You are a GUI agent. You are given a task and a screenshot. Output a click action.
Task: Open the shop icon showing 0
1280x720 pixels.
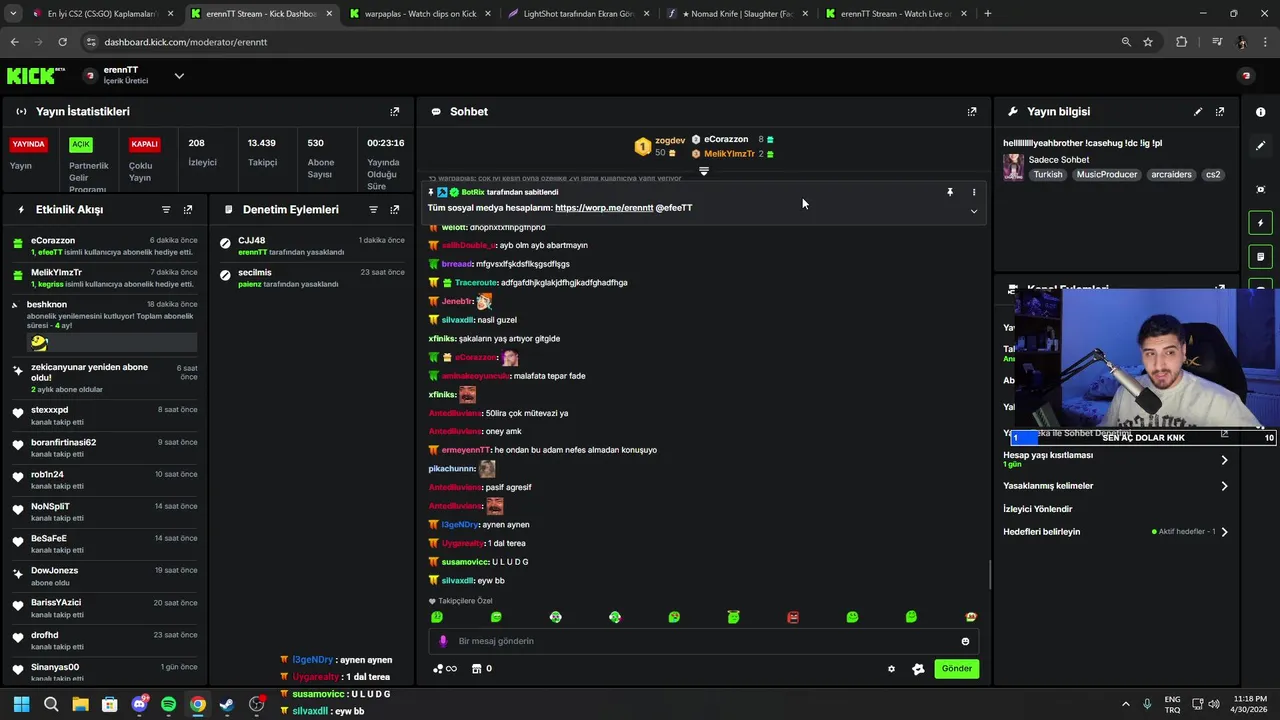pyautogui.click(x=482, y=669)
